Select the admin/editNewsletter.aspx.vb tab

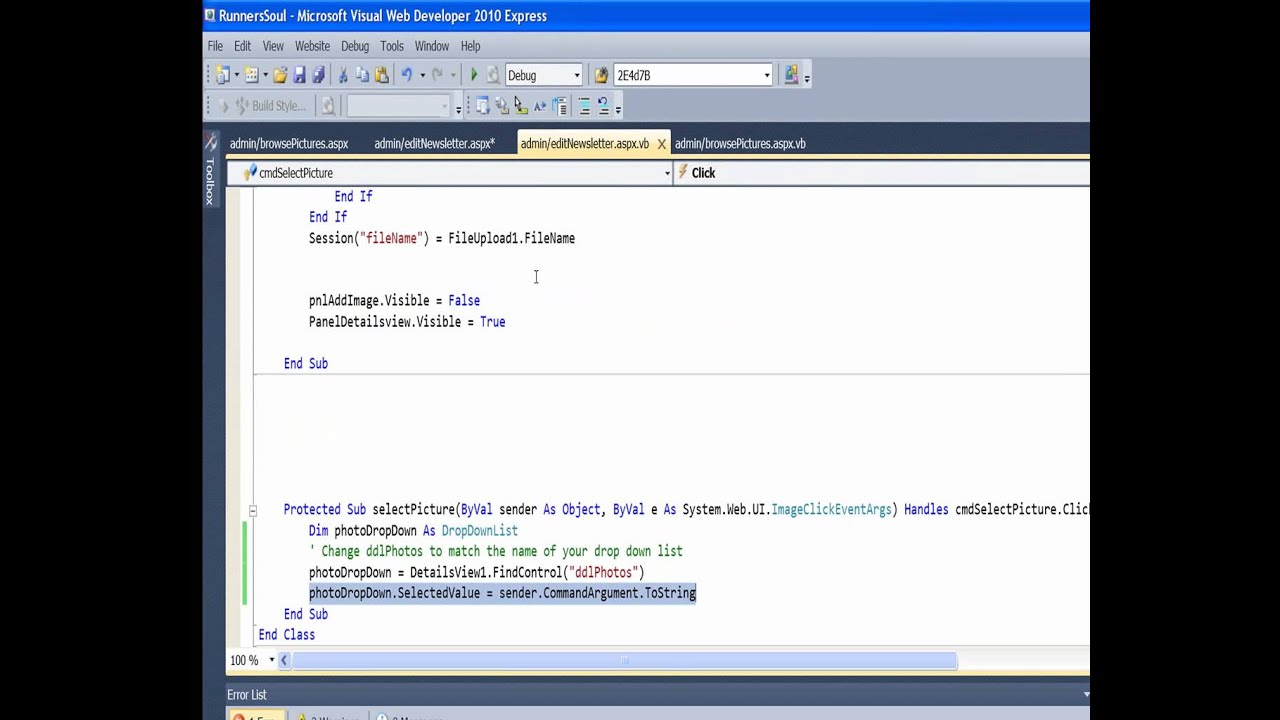(585, 143)
